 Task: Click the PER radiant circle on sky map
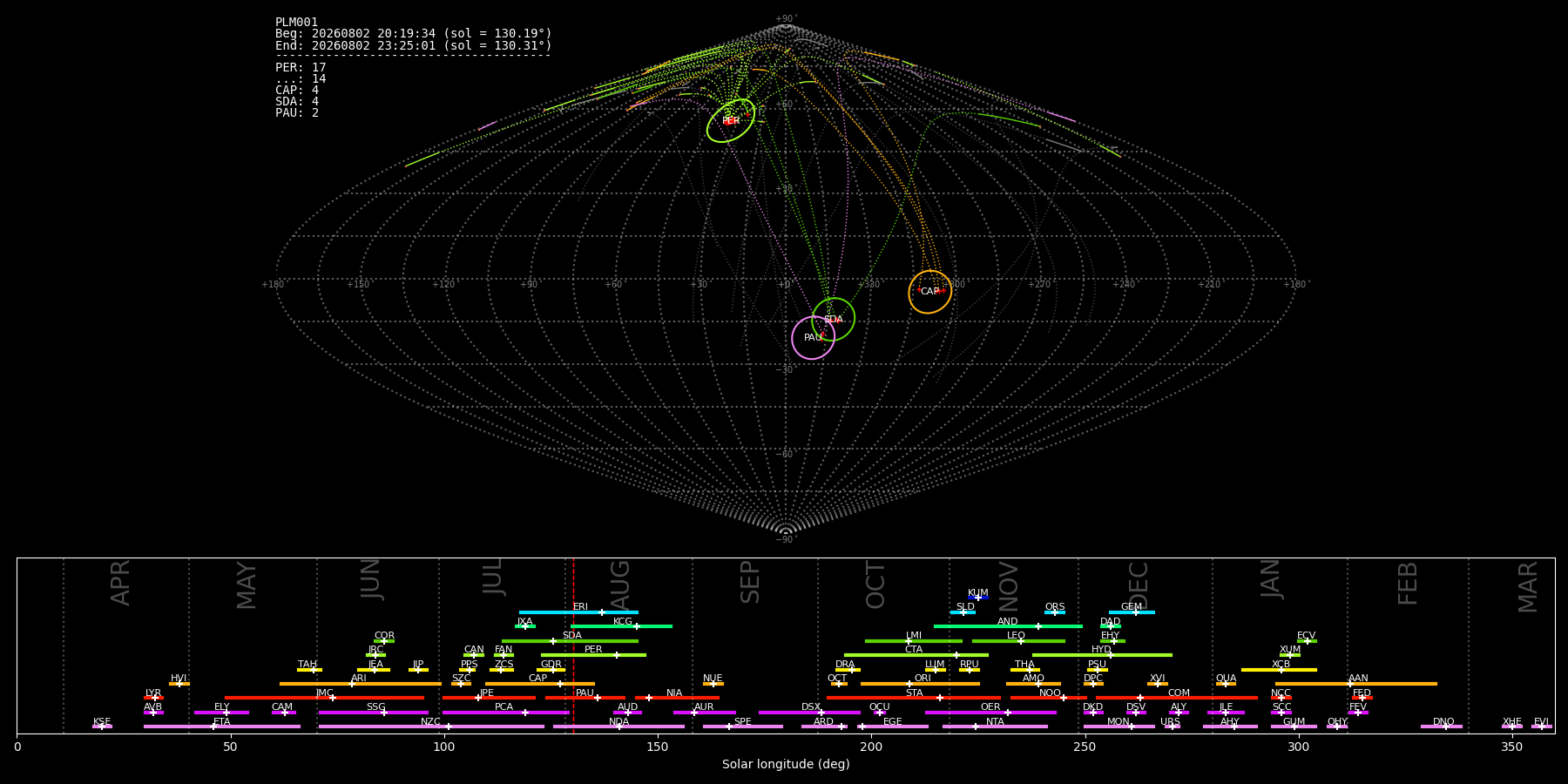pos(731,121)
